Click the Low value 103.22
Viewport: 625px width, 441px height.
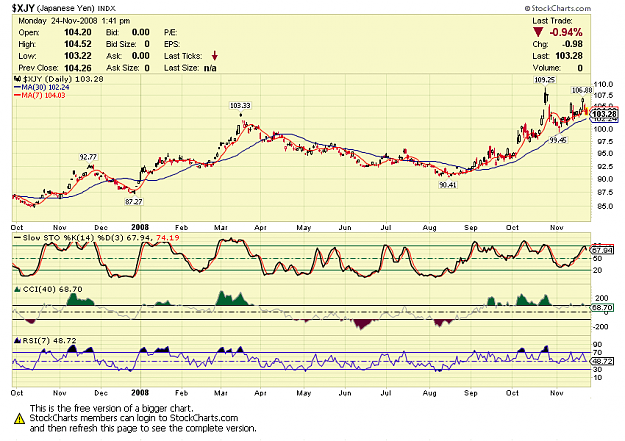click(78, 56)
